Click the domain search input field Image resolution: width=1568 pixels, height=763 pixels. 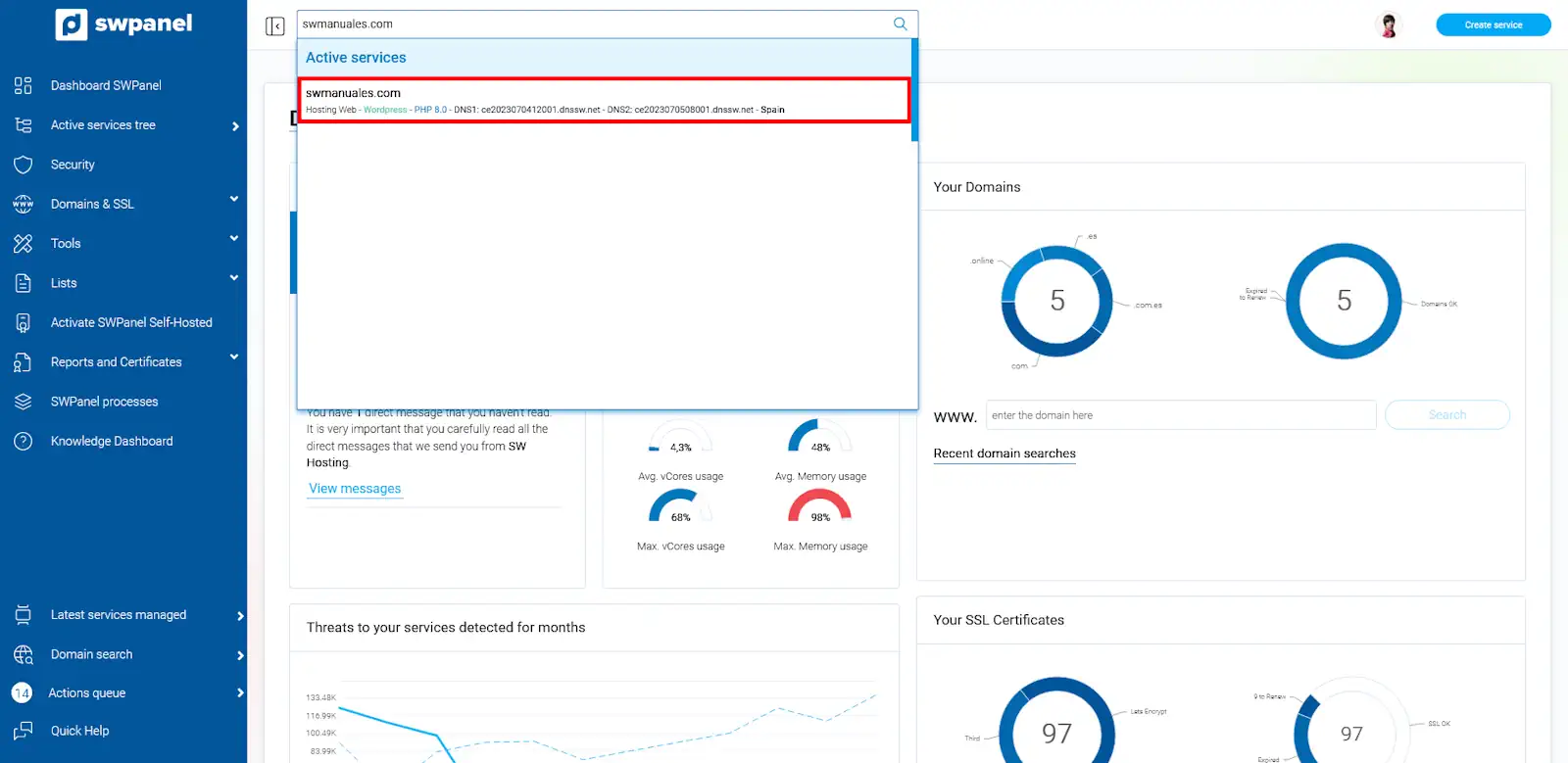[x=1180, y=415]
